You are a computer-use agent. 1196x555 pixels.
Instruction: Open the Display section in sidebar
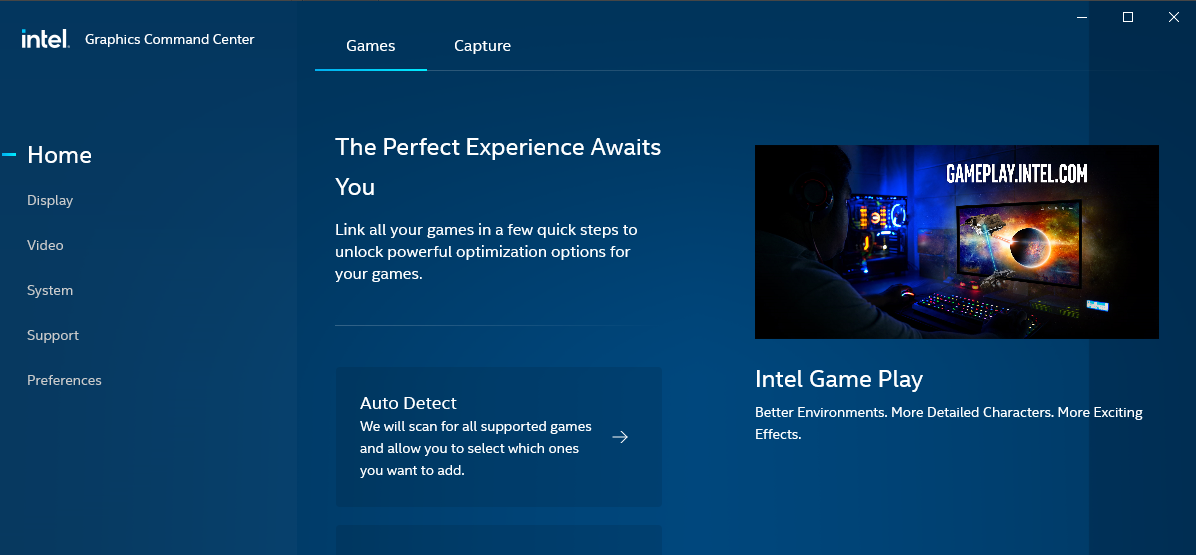tap(50, 201)
